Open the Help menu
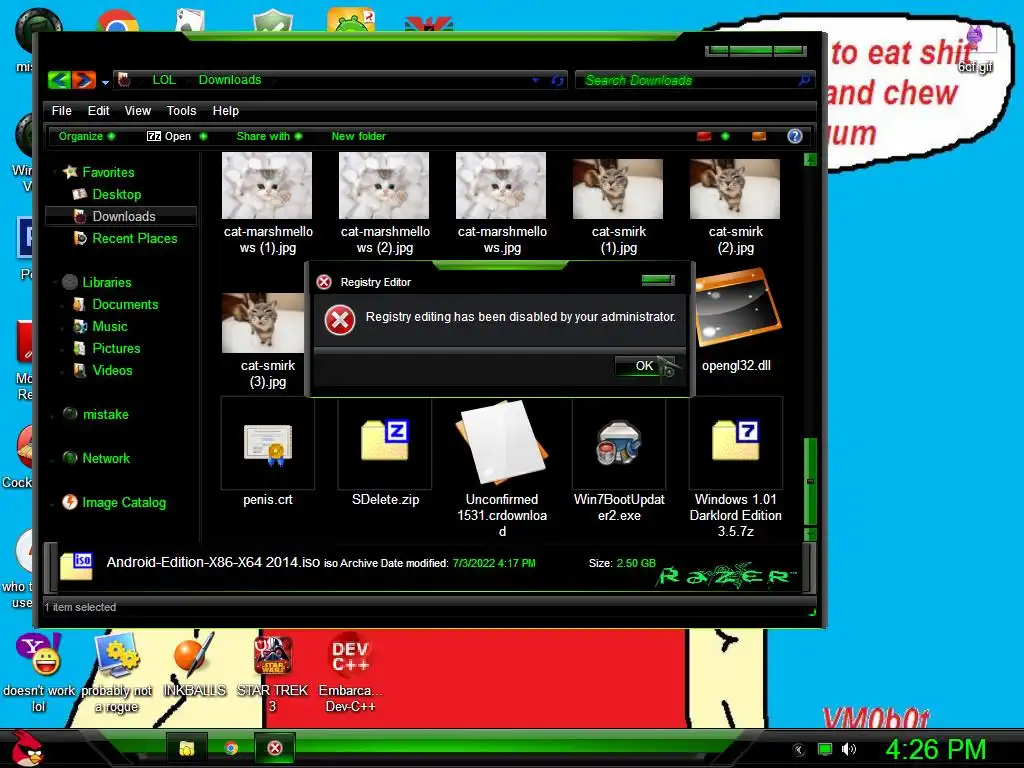 coord(225,110)
